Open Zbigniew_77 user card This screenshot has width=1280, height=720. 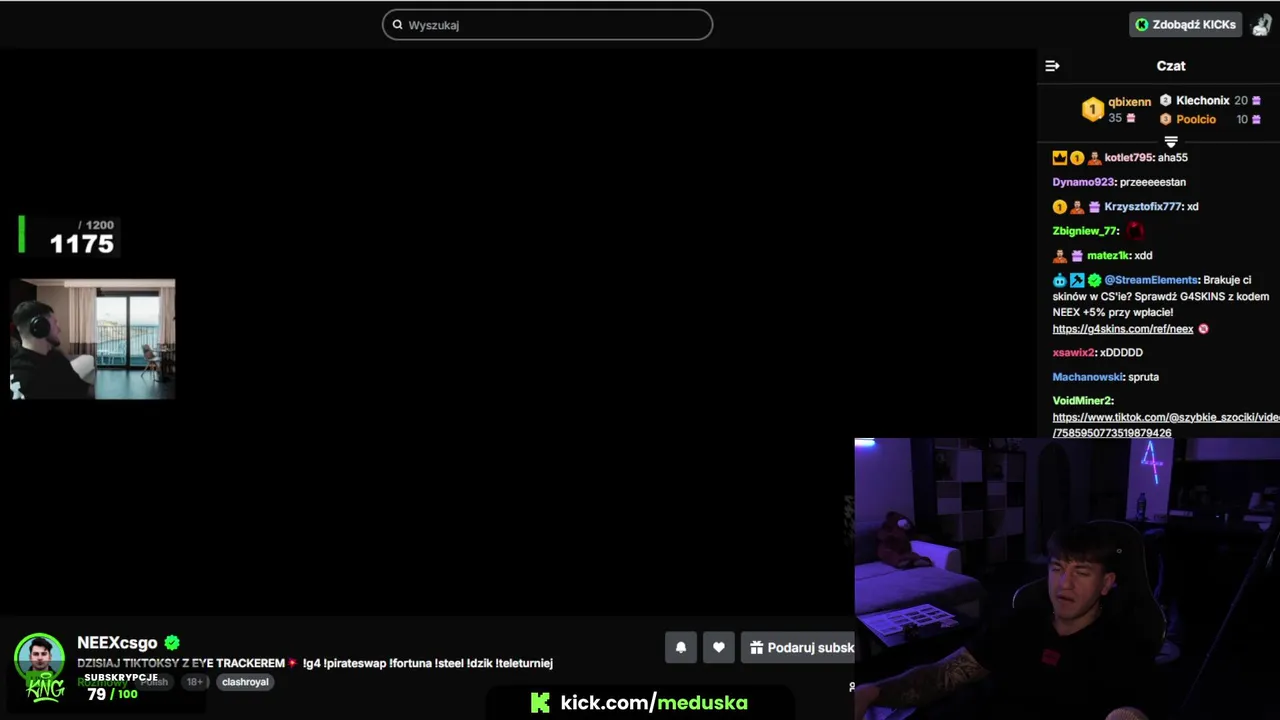1084,231
